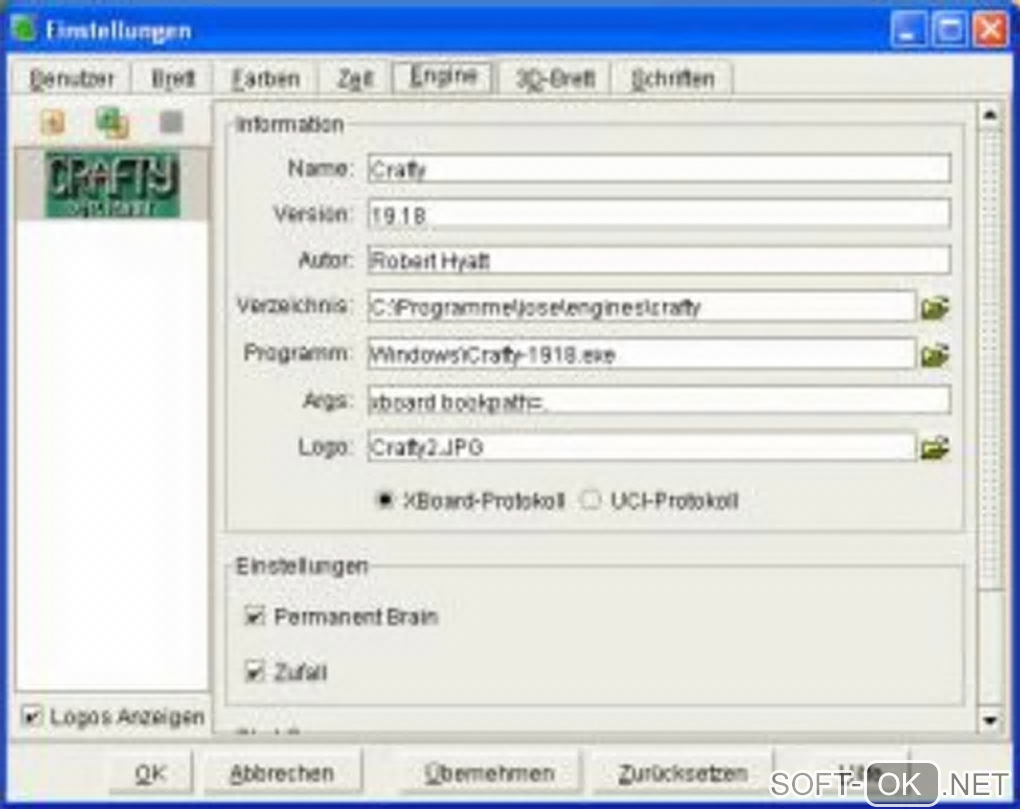This screenshot has height=809, width=1020.
Task: Open the 3D-Brett tab
Action: coord(555,79)
